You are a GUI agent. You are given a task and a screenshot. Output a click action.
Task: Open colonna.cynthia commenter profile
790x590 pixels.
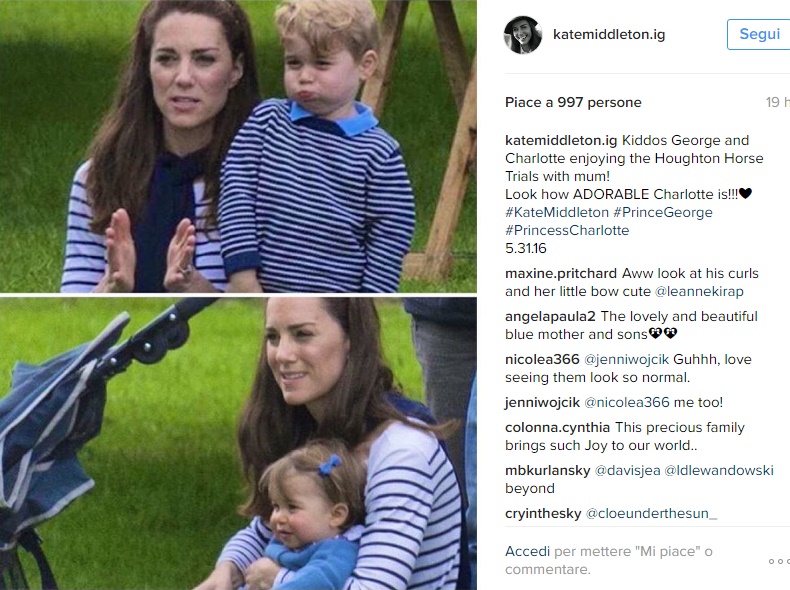[557, 427]
